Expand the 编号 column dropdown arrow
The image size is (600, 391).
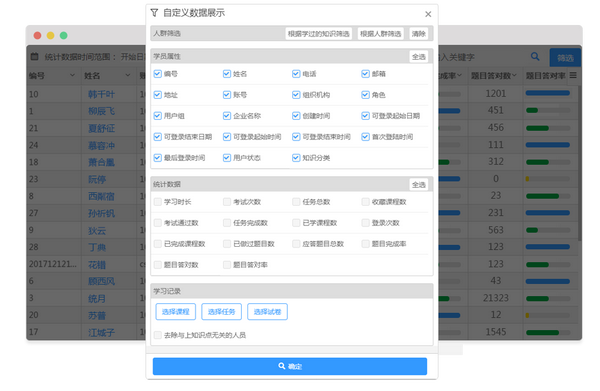pyautogui.click(x=72, y=75)
